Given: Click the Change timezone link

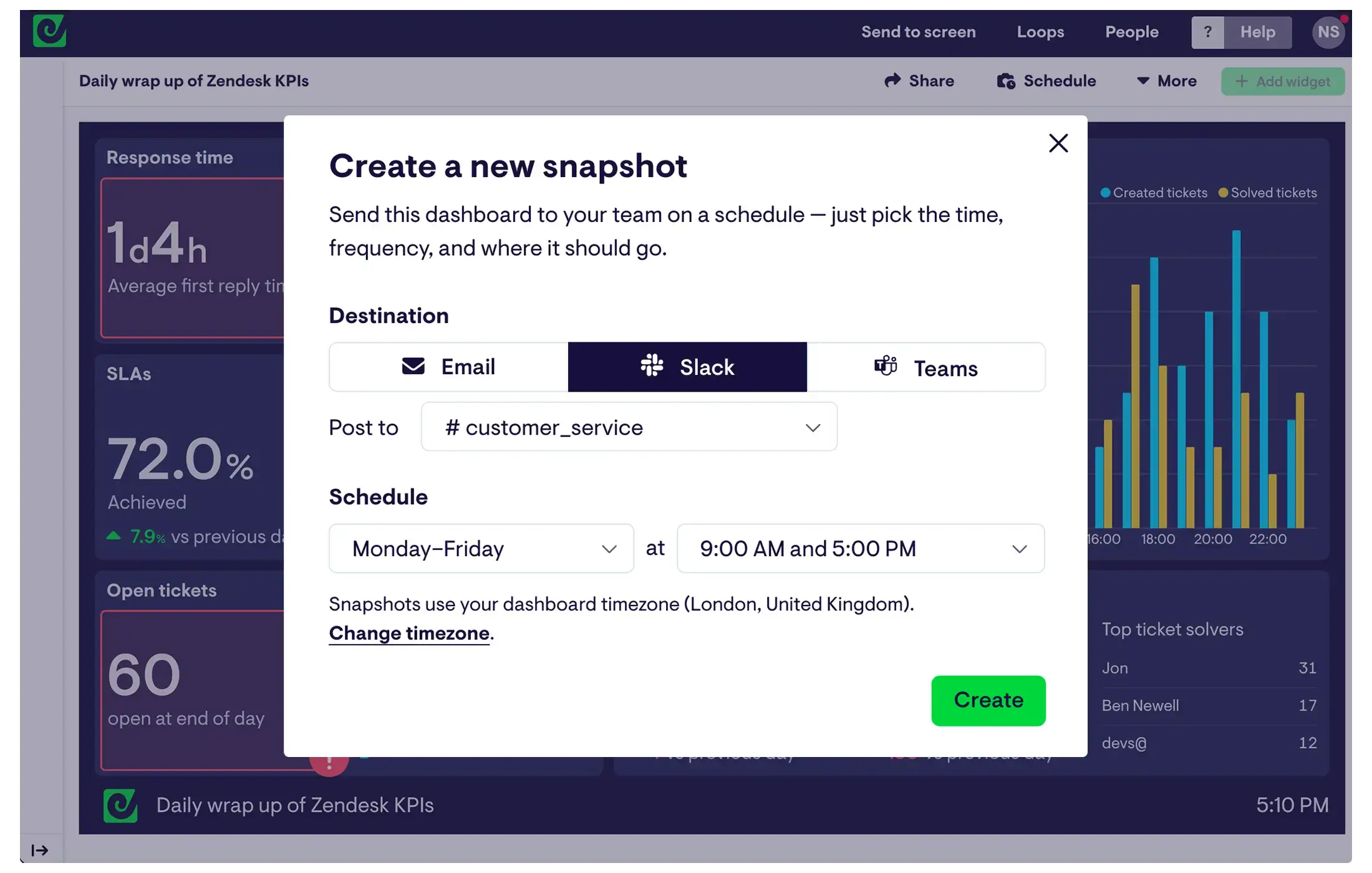Looking at the screenshot, I should click(409, 634).
